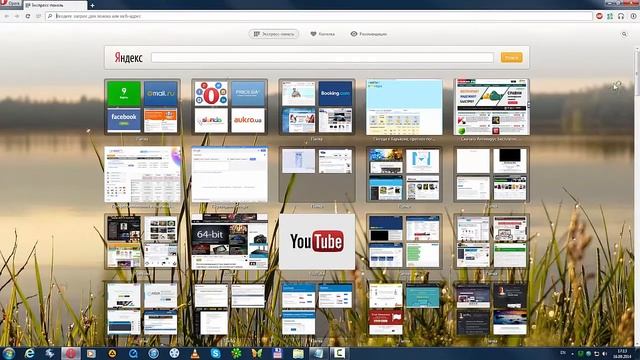
Task: Go forward with the browser forward arrow
Action: point(17,16)
